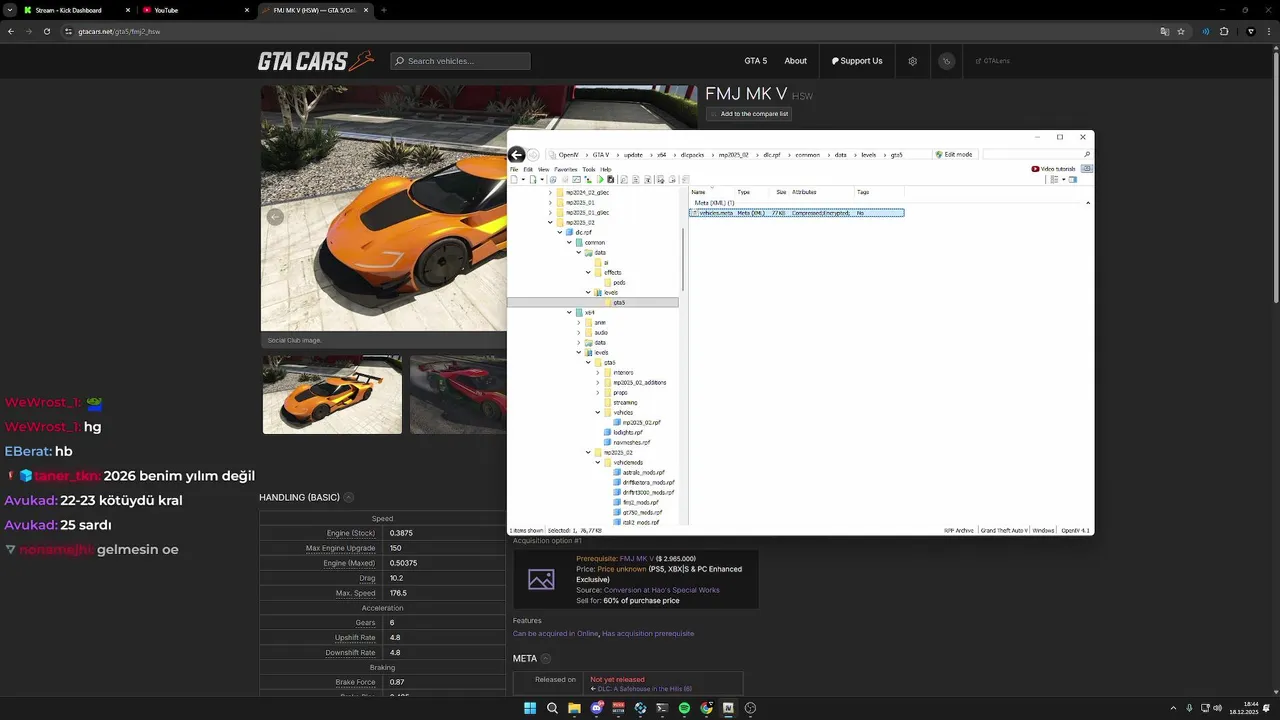This screenshot has width=1280, height=720.
Task: Open the GTA 5 nav link
Action: tap(756, 61)
